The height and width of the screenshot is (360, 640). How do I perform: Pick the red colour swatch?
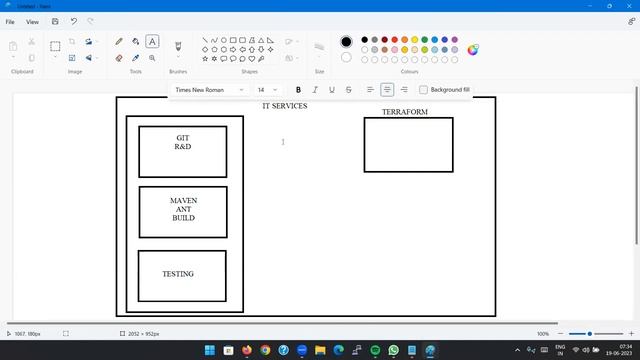pos(395,40)
